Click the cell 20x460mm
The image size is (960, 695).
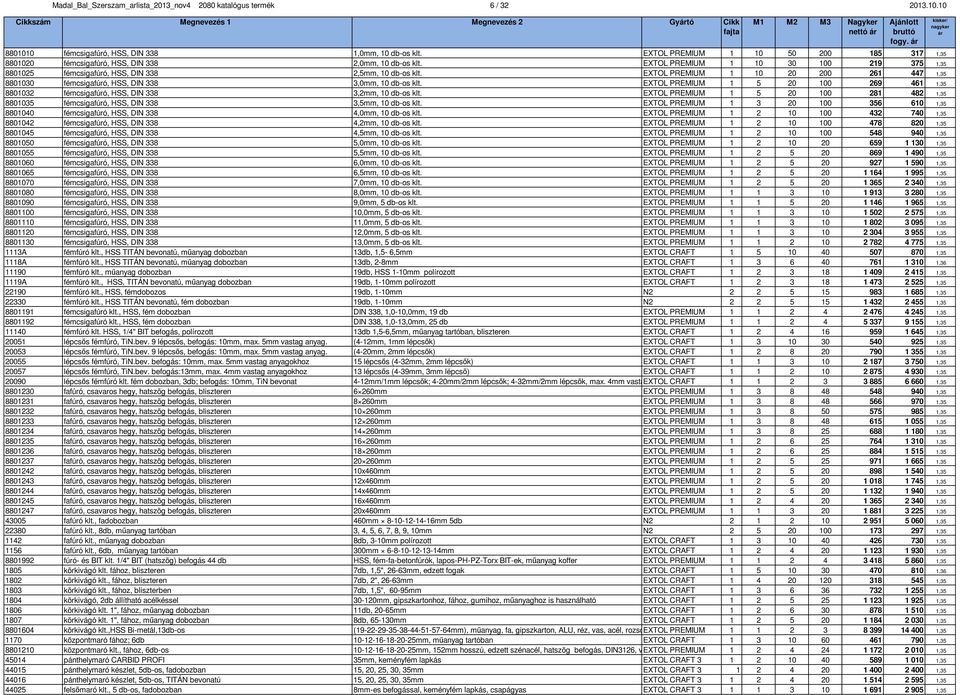pyautogui.click(x=372, y=511)
